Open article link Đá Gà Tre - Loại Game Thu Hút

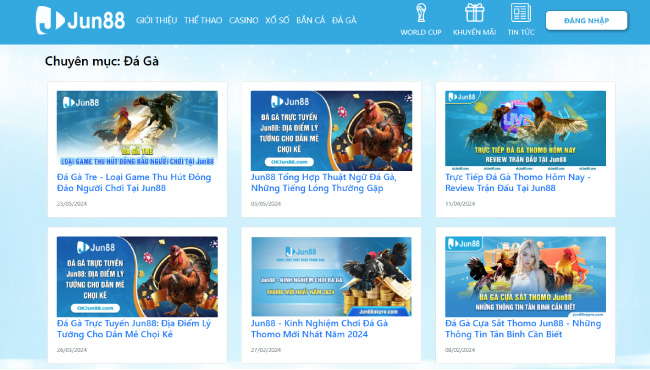coord(134,182)
